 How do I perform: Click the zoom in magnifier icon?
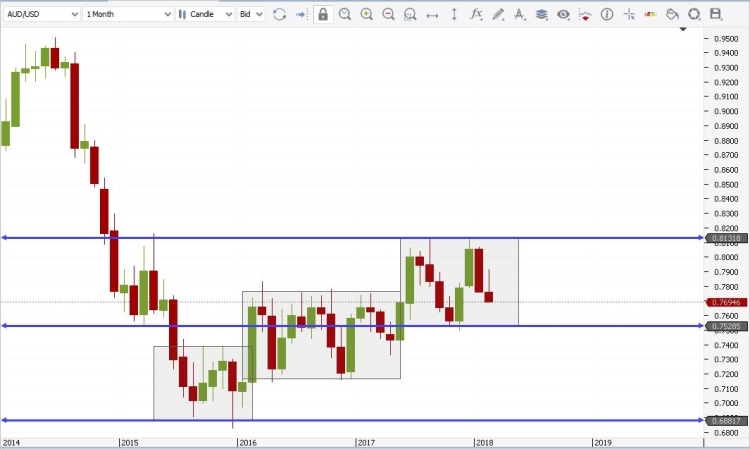(367, 14)
